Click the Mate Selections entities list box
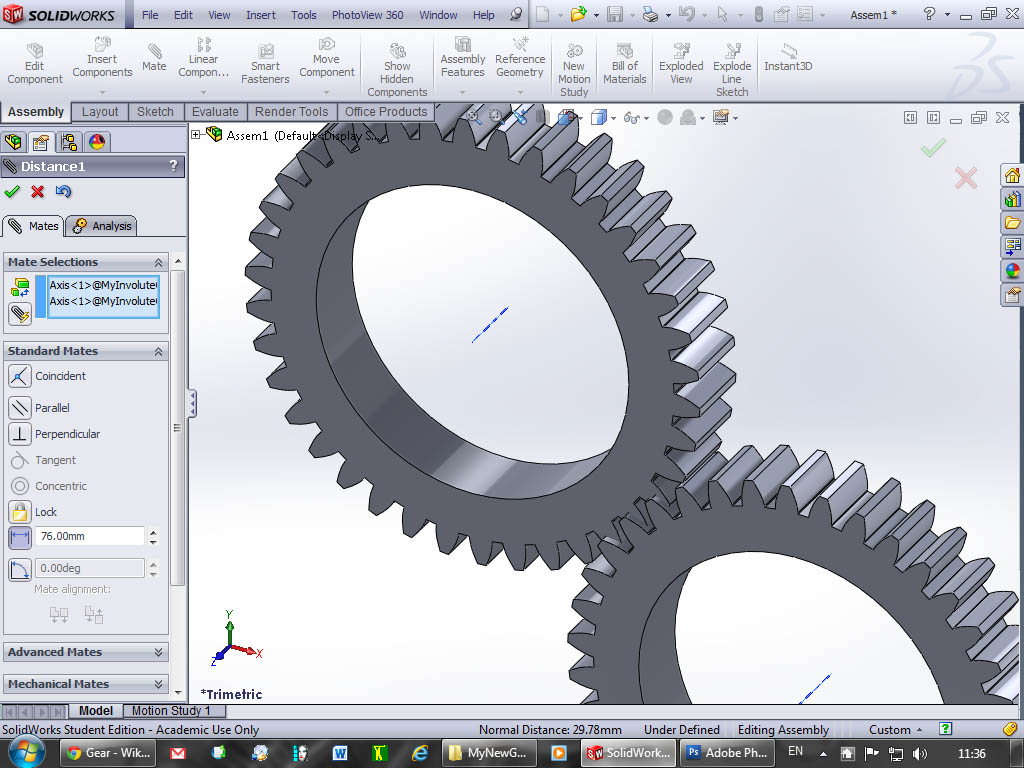The width and height of the screenshot is (1024, 768). (x=103, y=296)
